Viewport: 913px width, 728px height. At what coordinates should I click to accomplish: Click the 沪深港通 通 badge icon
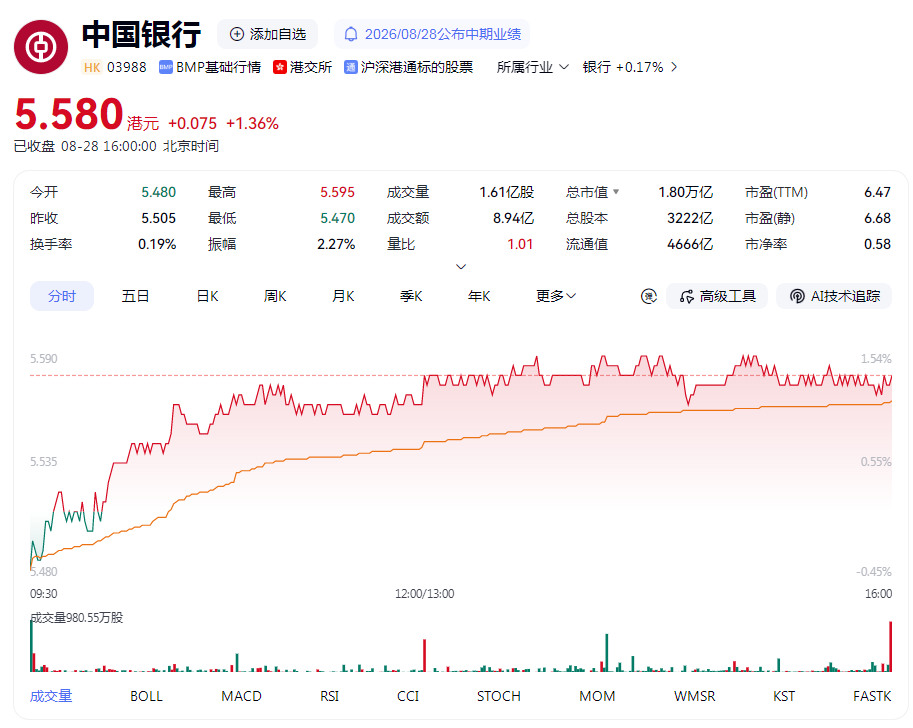(351, 68)
